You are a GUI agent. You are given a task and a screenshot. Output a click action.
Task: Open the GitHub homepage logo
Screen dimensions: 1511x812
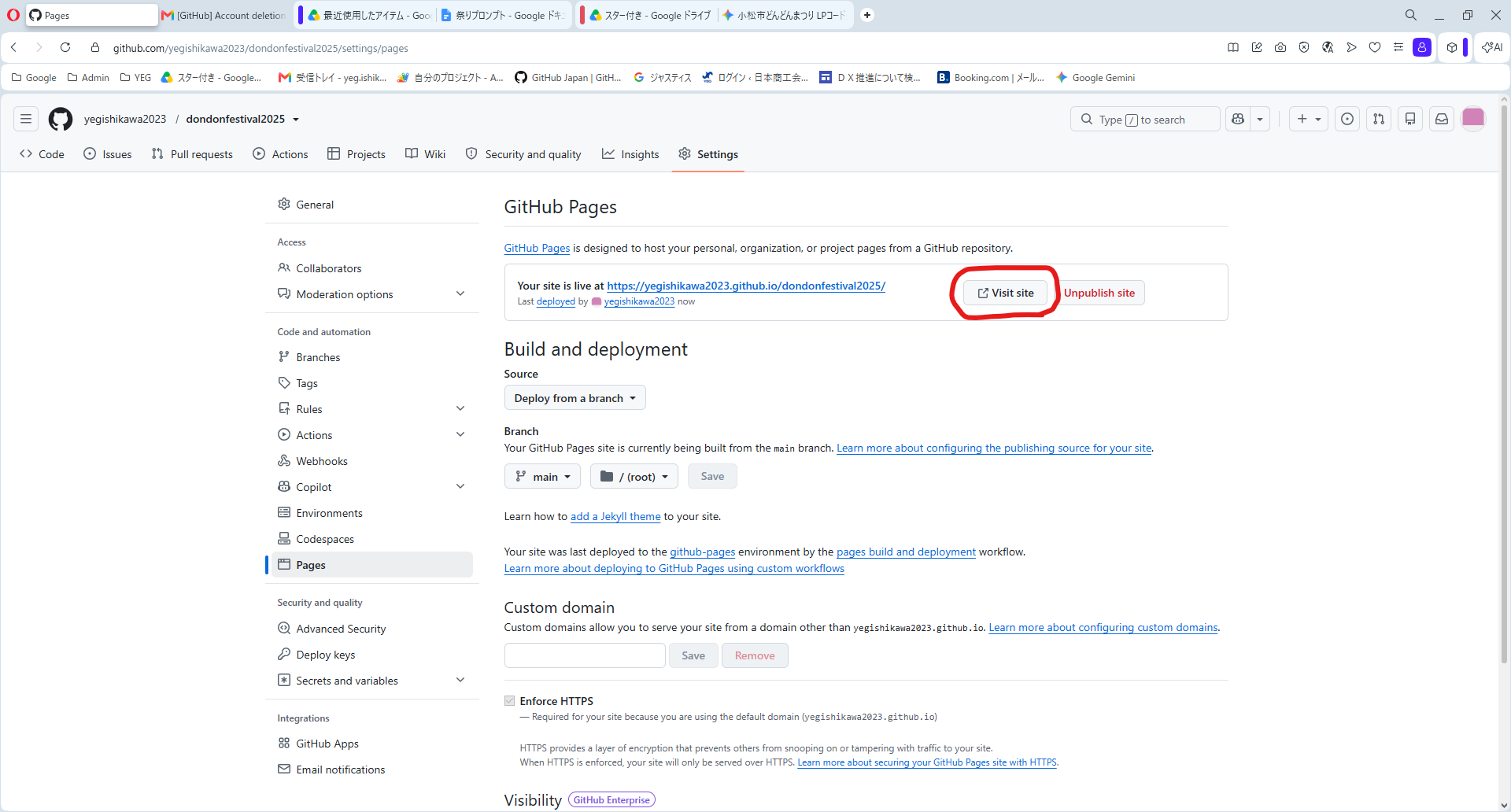pos(61,119)
